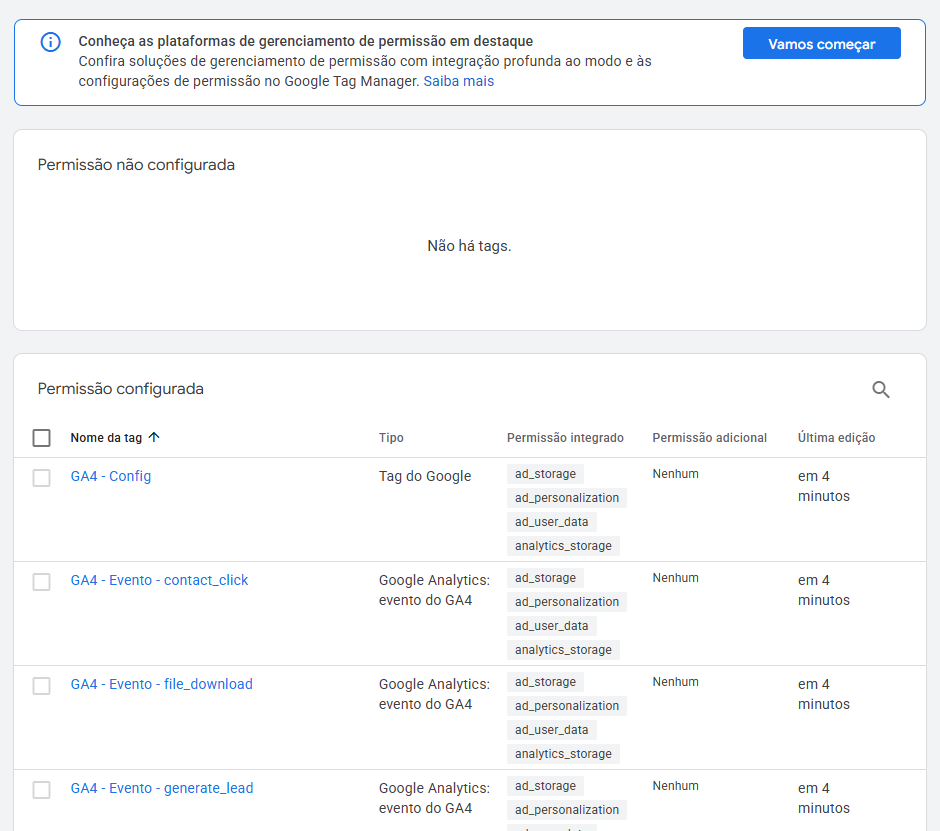Viewport: 940px width, 831px height.
Task: Check the box for GA4 - Config
Action: [x=41, y=478]
